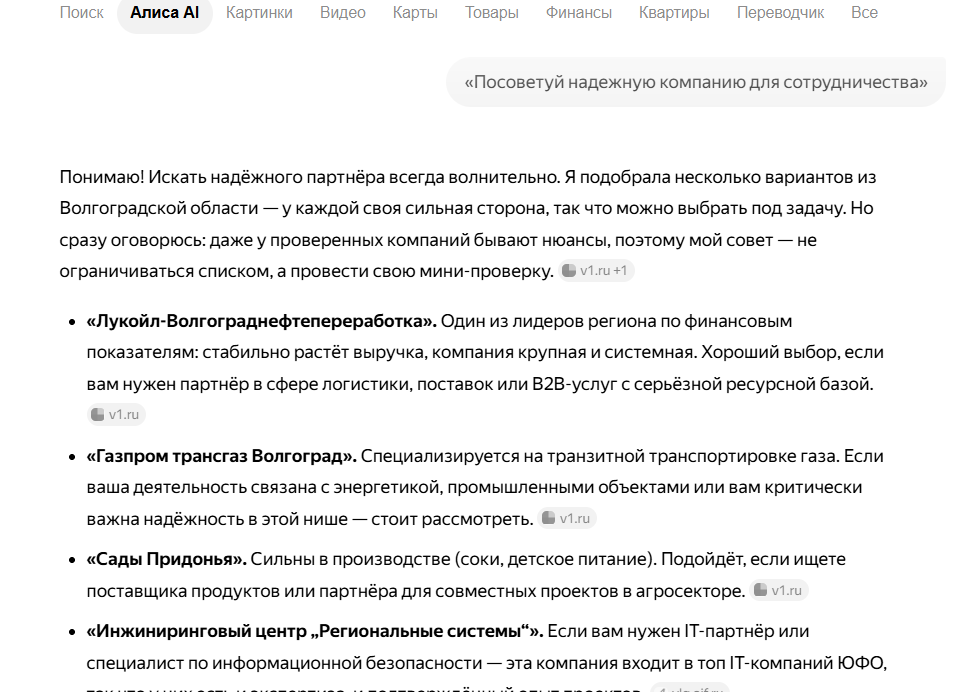Image resolution: width=979 pixels, height=692 pixels.
Task: Open v1.ru source after Газпром трансгаз Волгоград
Action: coord(567,518)
